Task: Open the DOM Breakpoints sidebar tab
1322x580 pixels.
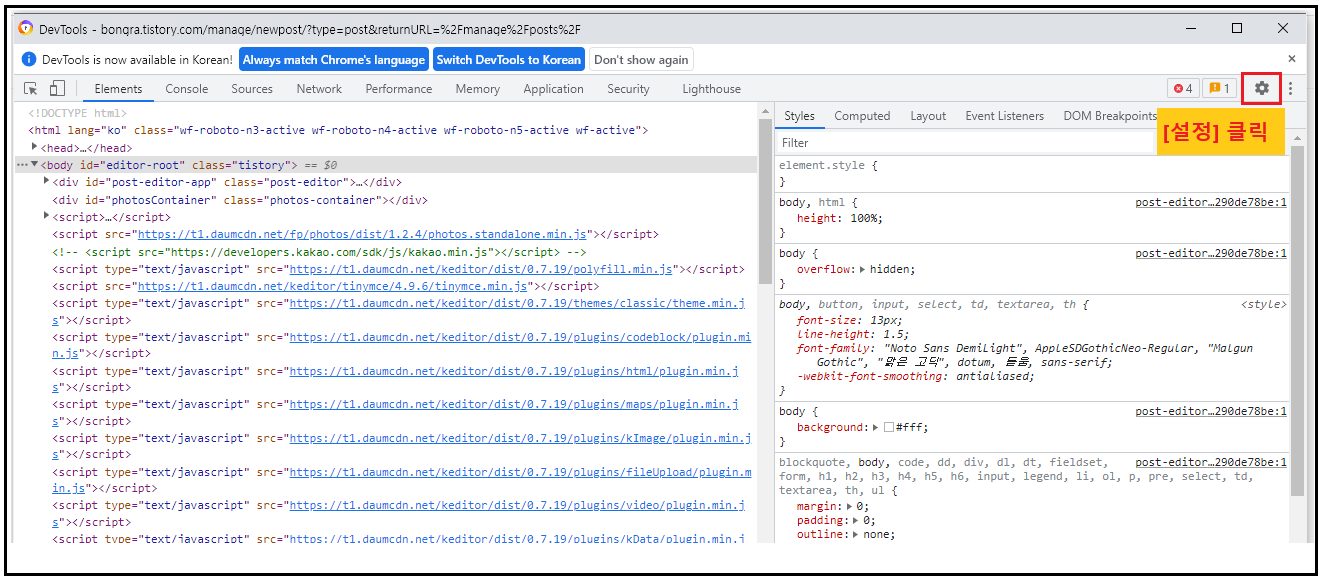Action: click(1110, 116)
